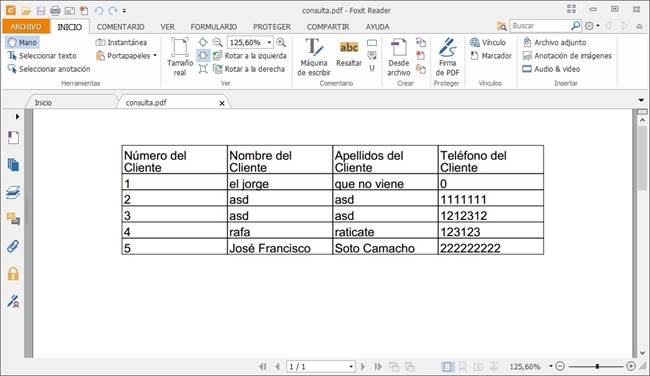Click the redo arrow in quick access toolbar
Screen dimensions: 650x376
point(112,11)
